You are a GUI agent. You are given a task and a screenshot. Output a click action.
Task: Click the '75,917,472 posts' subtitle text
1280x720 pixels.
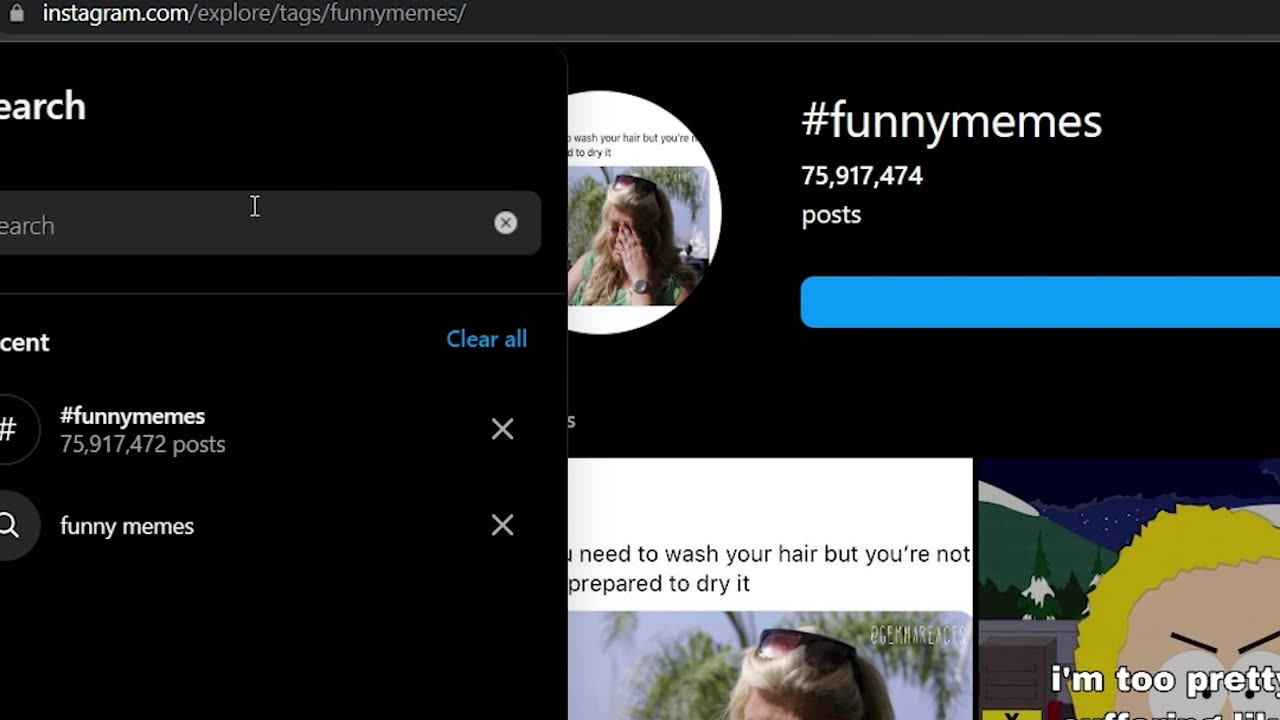143,444
